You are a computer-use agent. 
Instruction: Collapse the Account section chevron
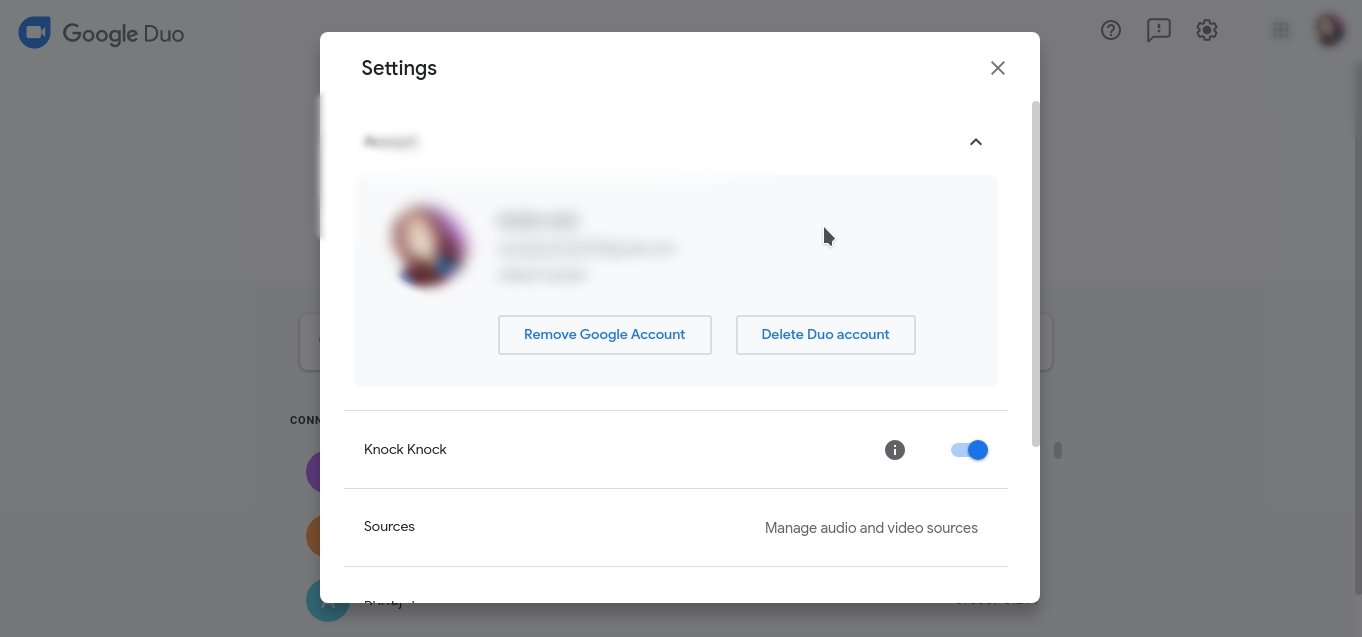(x=976, y=142)
